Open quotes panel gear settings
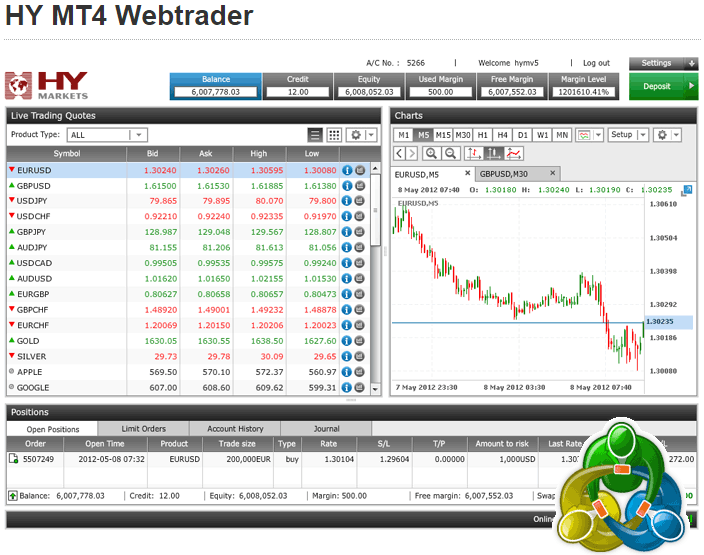704x555 pixels. [x=361, y=135]
